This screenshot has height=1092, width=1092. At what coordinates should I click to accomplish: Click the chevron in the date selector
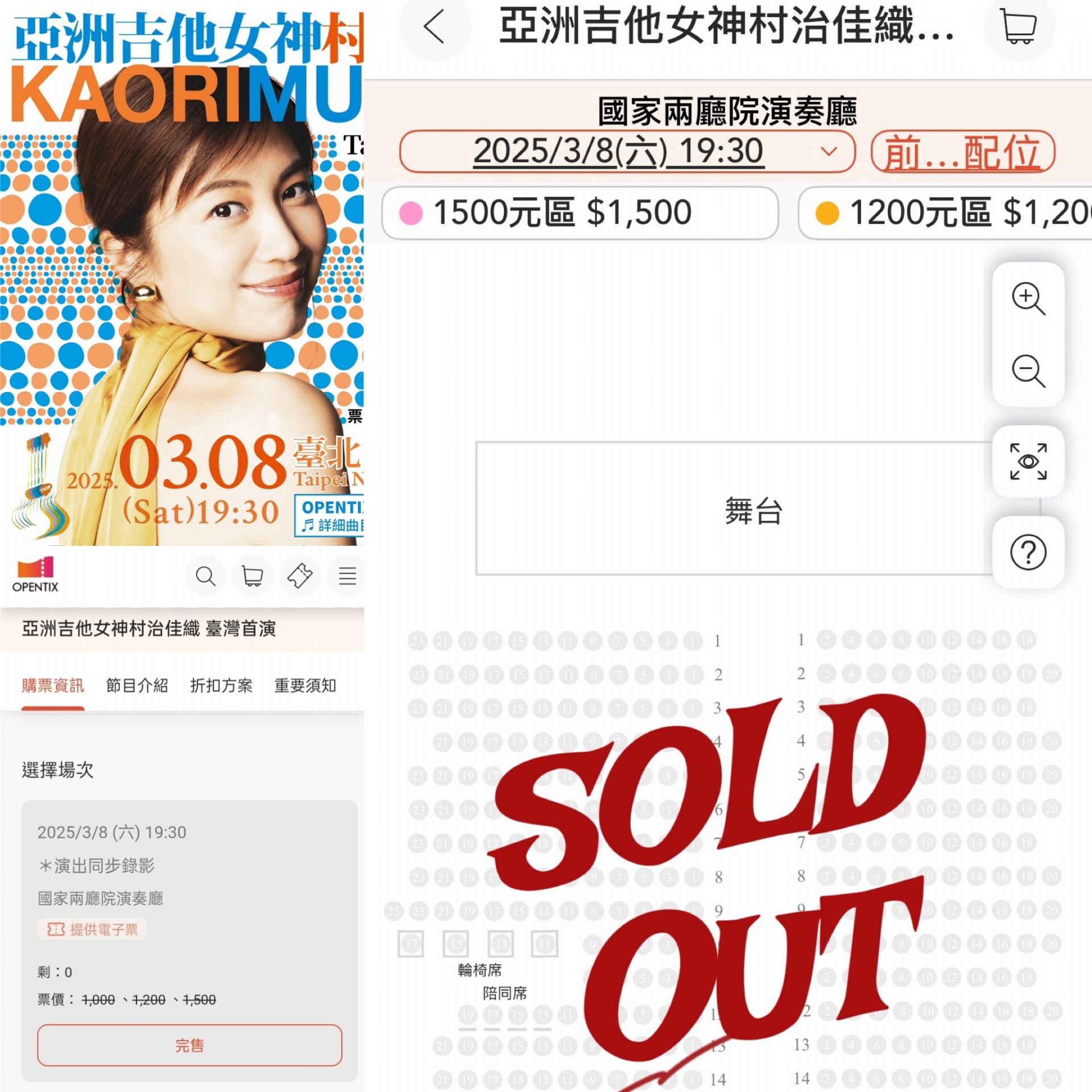tap(829, 151)
